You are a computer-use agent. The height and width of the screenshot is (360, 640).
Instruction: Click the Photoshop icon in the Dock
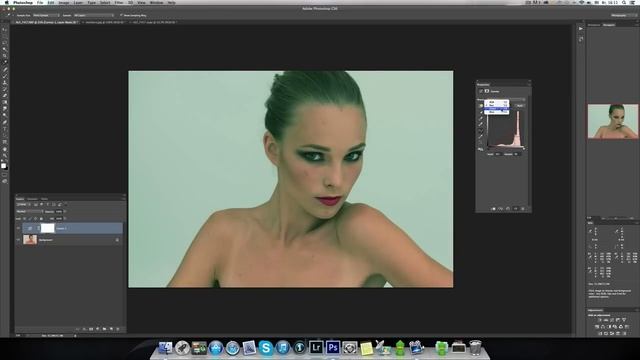coord(333,348)
